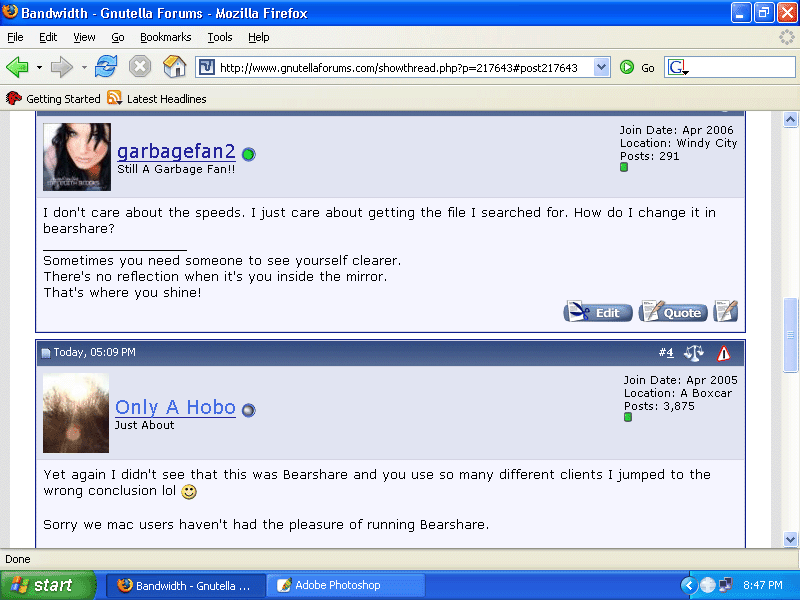Click the green Go arrow icon
800x600 pixels.
[627, 67]
